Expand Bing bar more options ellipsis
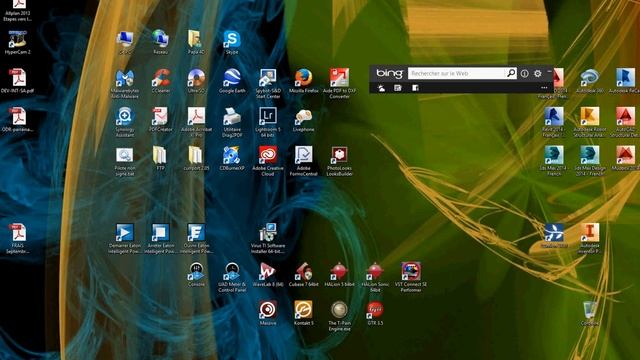Screen dimensions: 640x360 click(544, 88)
